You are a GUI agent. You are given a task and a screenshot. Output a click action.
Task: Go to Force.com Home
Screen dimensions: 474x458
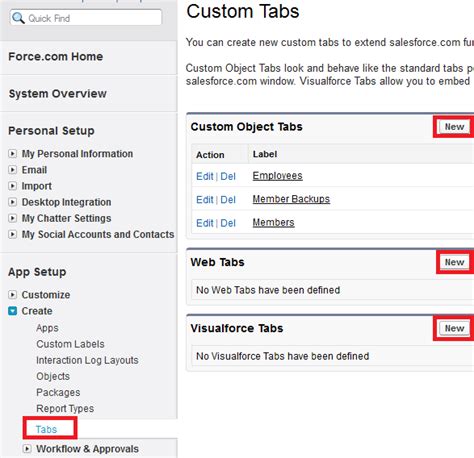56,57
